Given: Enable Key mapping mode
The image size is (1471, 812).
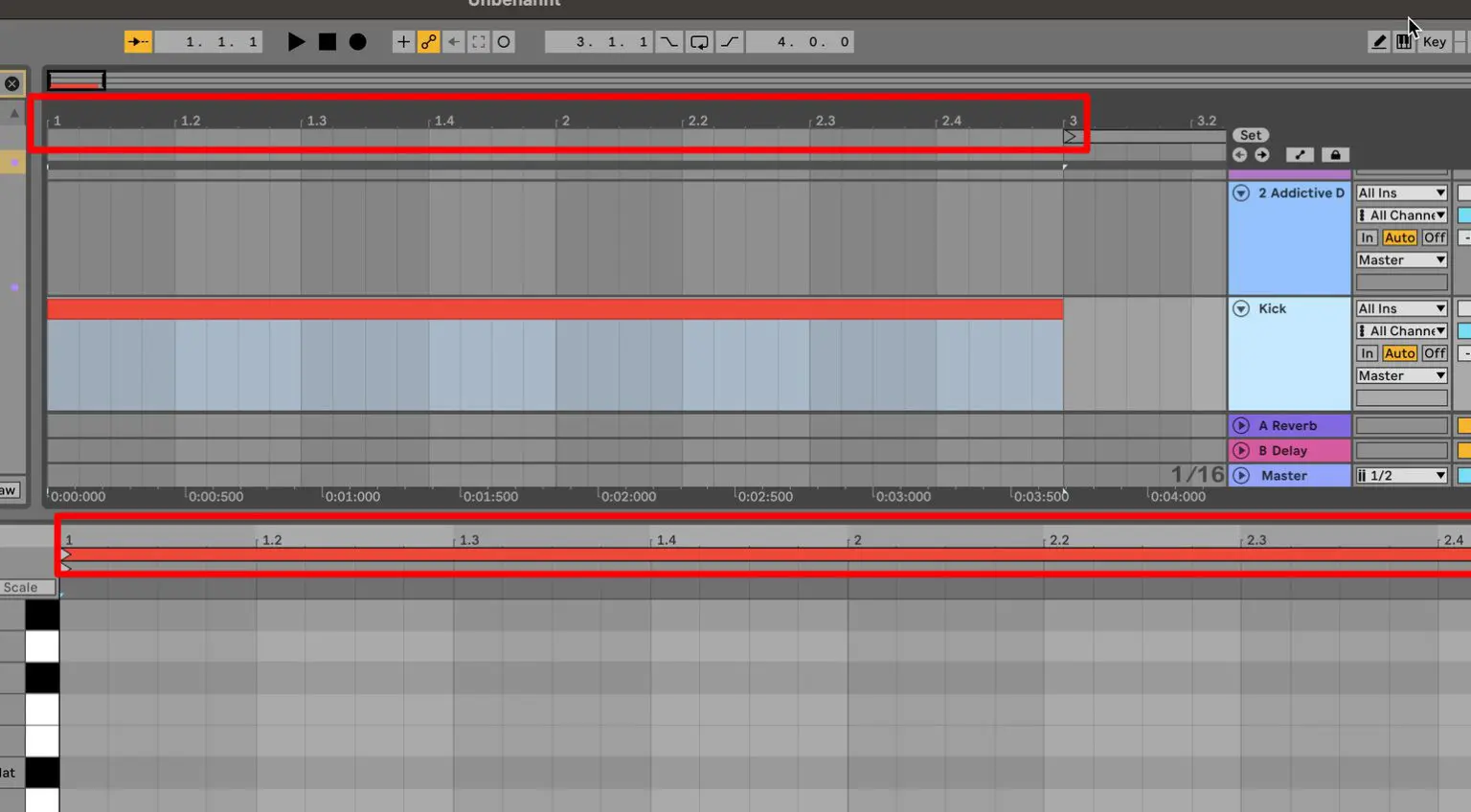Looking at the screenshot, I should (x=1434, y=41).
